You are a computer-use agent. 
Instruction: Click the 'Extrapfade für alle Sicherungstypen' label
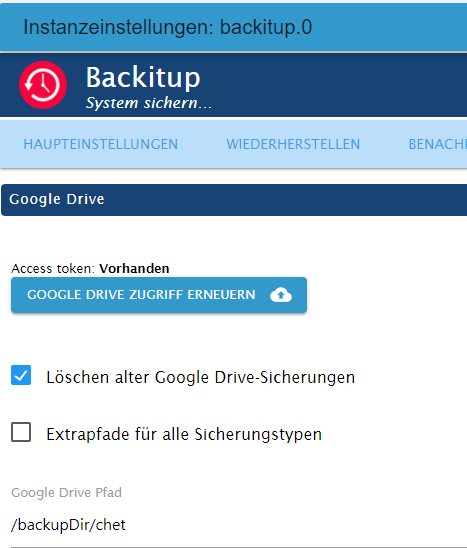coord(184,434)
